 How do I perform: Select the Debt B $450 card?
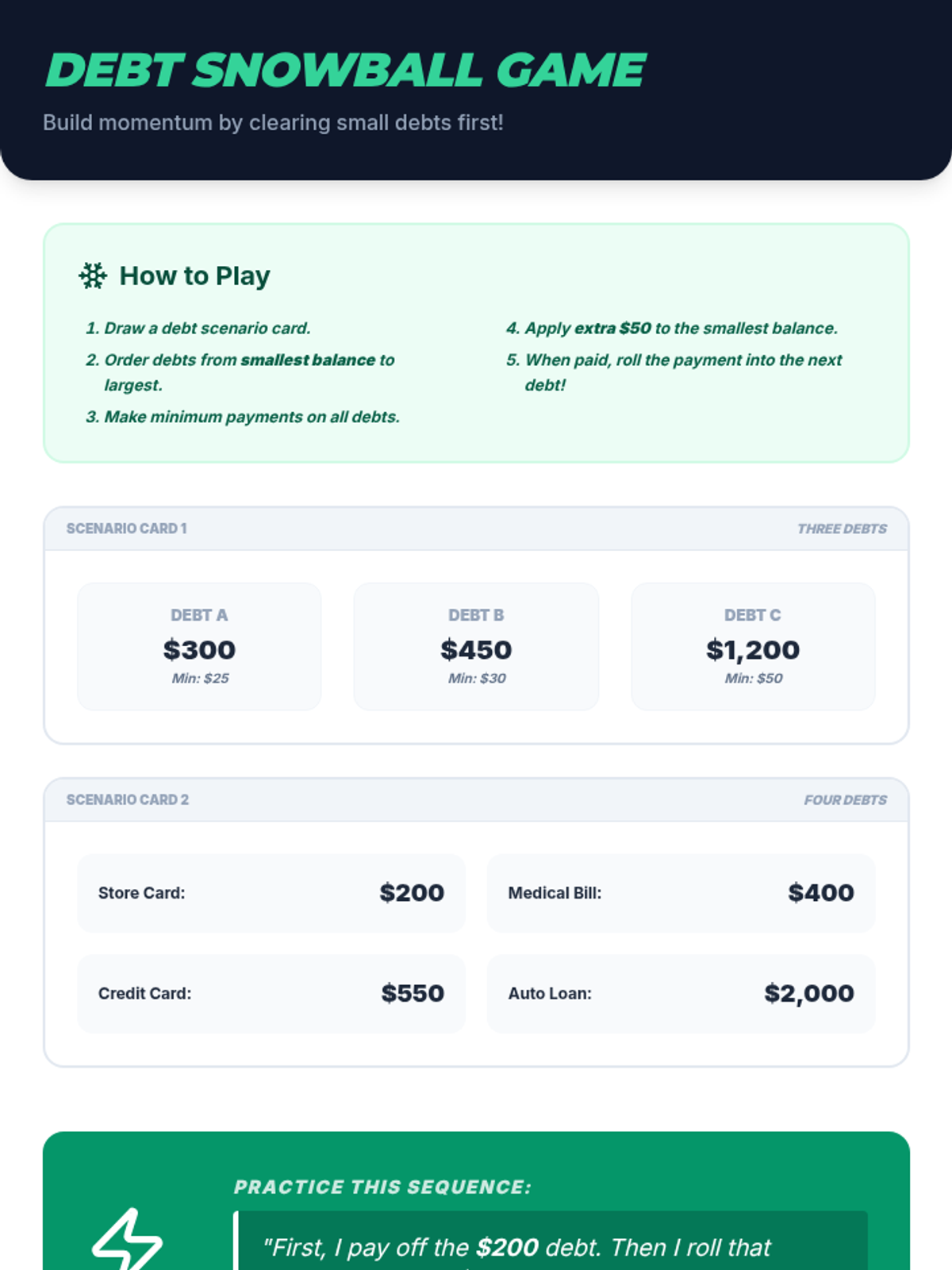pyautogui.click(x=476, y=646)
